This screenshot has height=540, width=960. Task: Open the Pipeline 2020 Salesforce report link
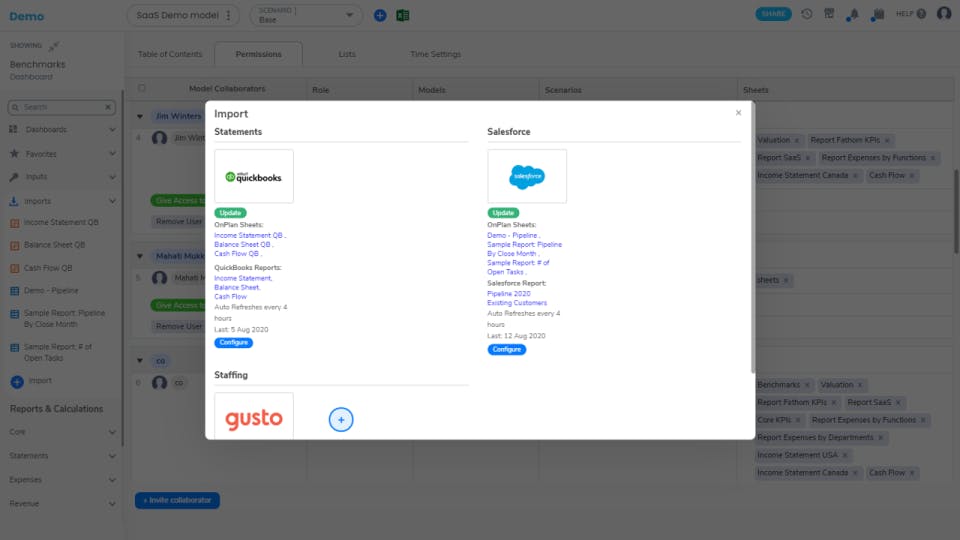tap(509, 294)
